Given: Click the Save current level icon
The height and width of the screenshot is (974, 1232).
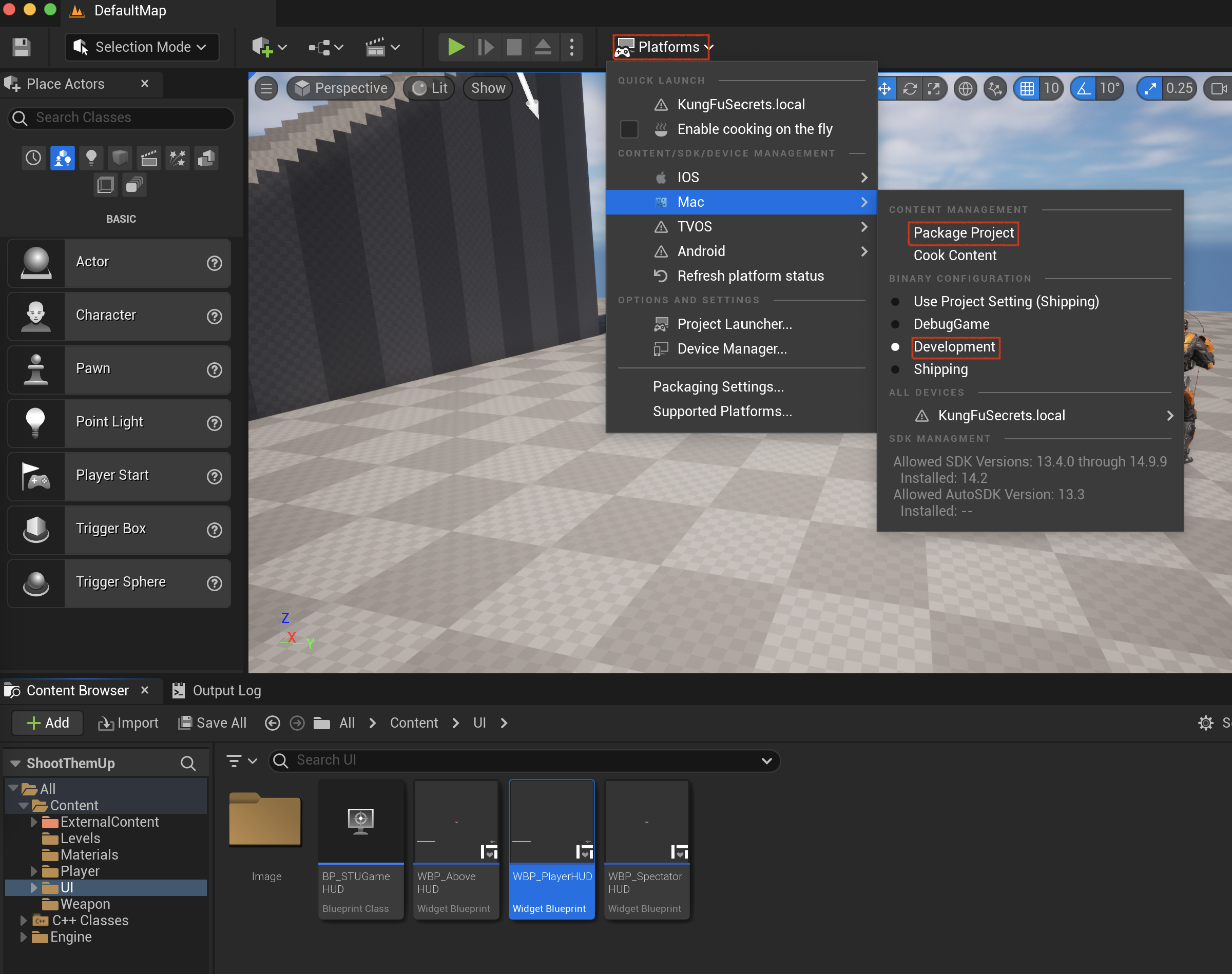Looking at the screenshot, I should (22, 47).
